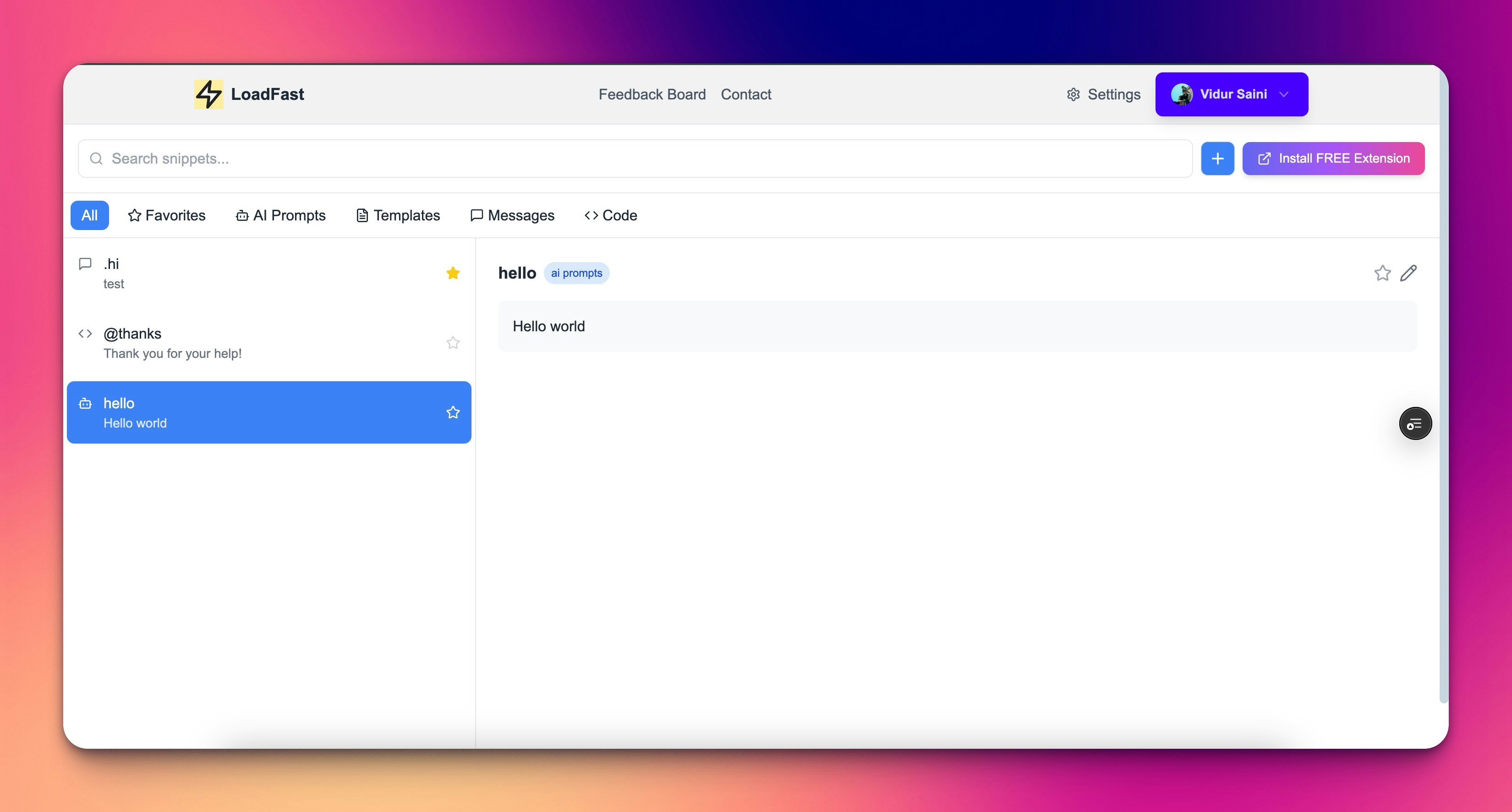This screenshot has height=812, width=1512.
Task: Open the Contact page
Action: (x=746, y=94)
